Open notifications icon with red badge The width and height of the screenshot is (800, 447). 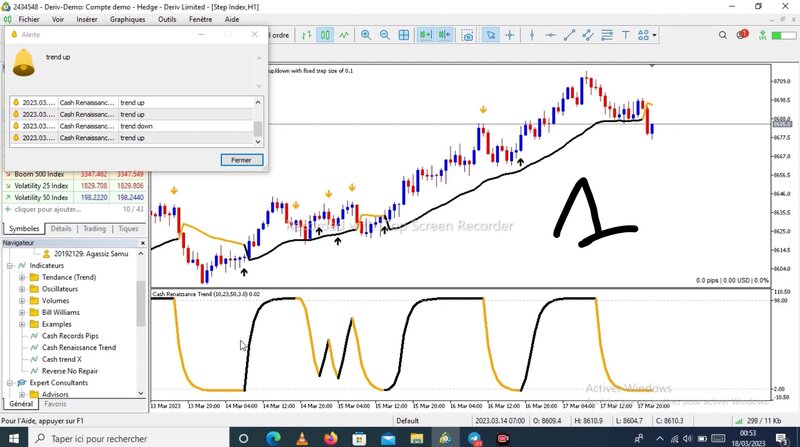tap(742, 35)
